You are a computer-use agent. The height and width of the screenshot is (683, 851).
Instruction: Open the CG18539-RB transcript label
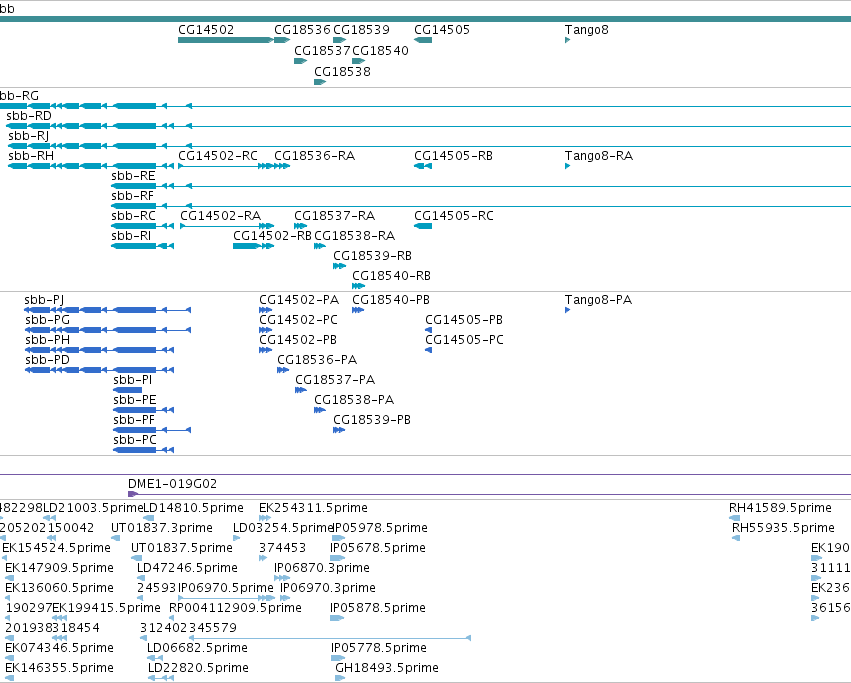click(x=373, y=256)
